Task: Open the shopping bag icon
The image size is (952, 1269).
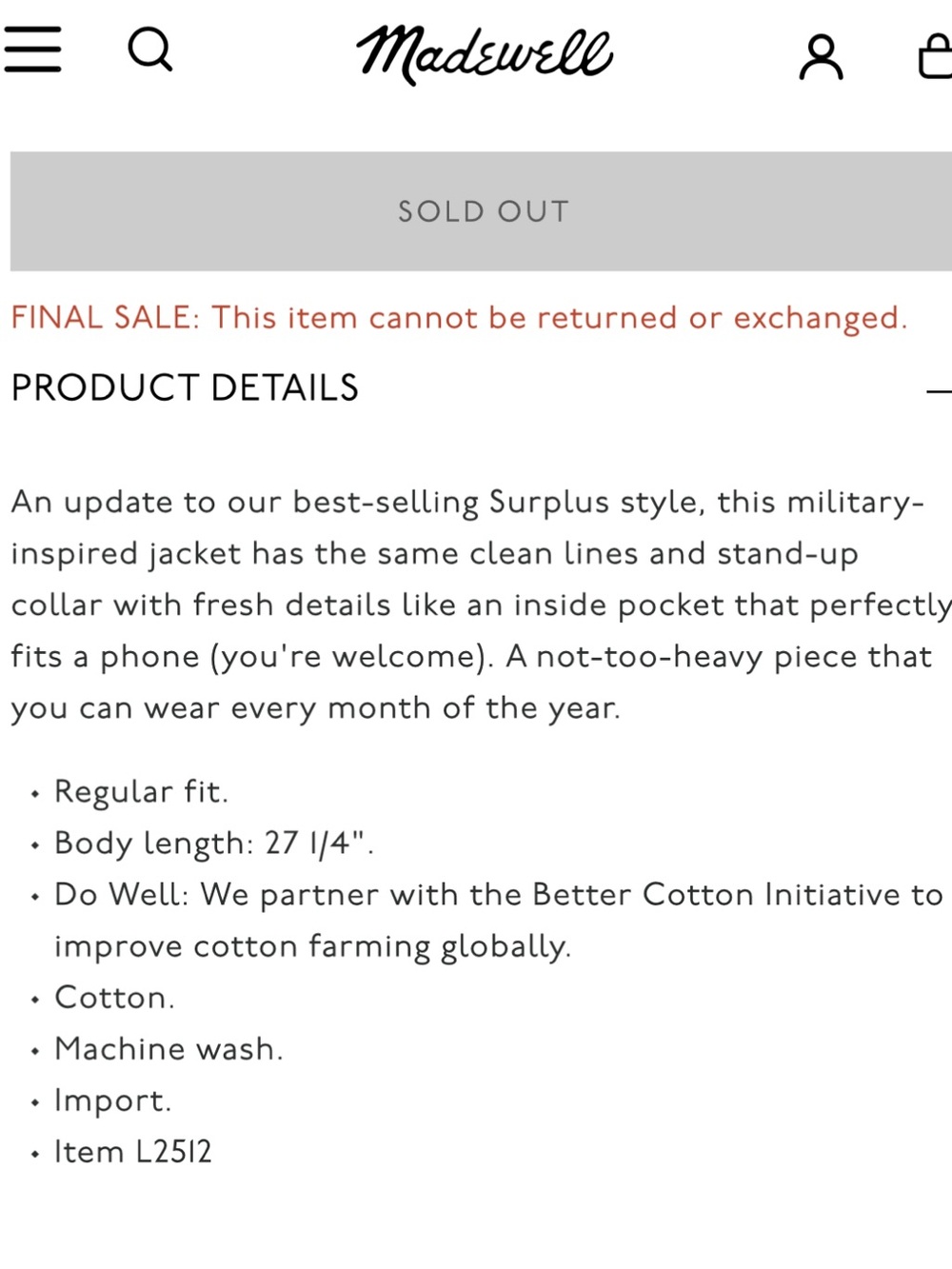Action: (936, 57)
